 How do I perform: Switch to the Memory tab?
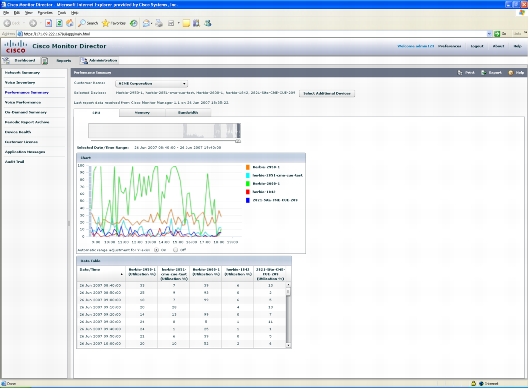(142, 113)
